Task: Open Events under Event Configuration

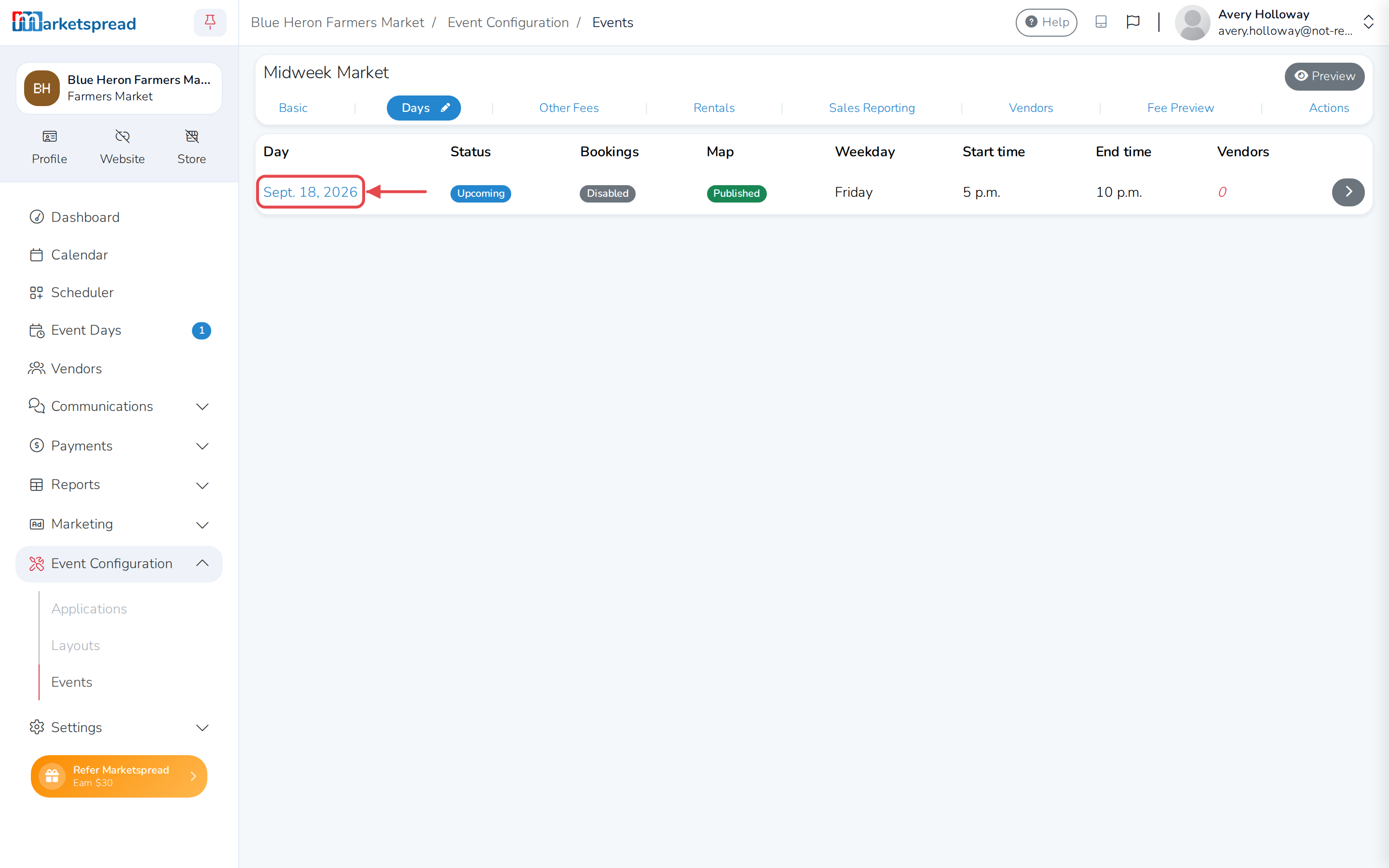Action: coord(71,682)
